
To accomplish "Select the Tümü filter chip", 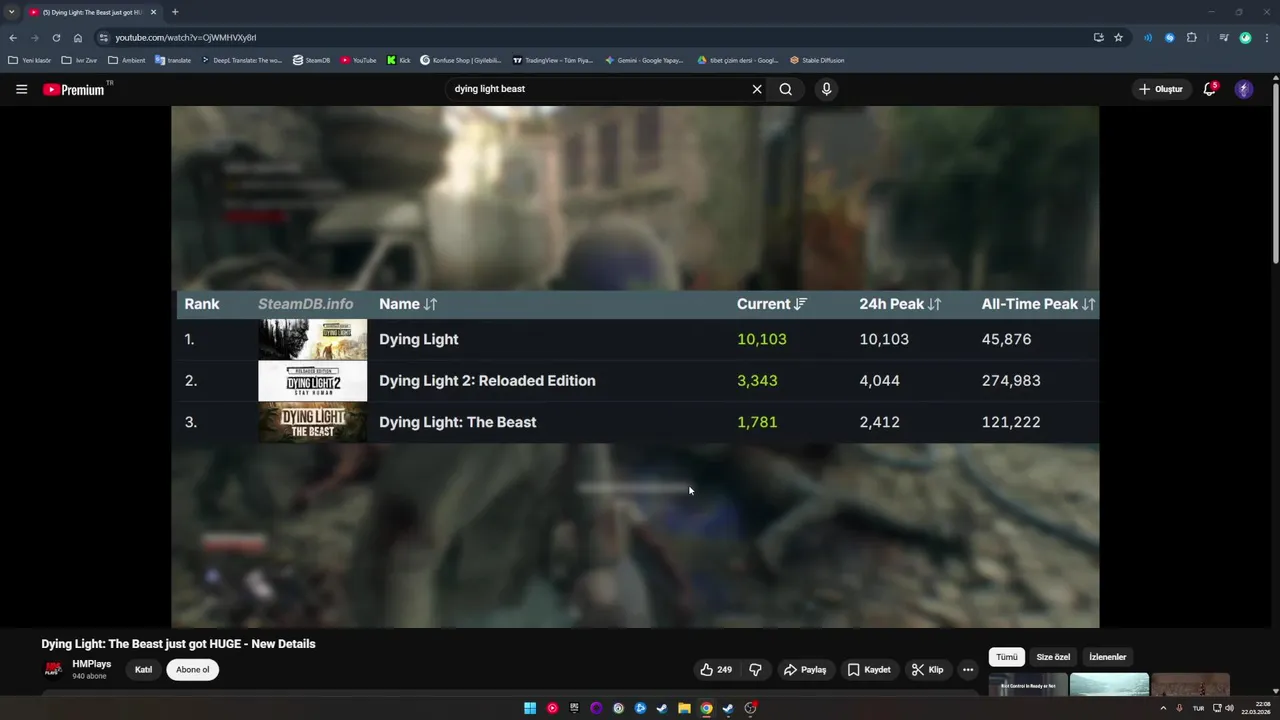I will pyautogui.click(x=1007, y=657).
